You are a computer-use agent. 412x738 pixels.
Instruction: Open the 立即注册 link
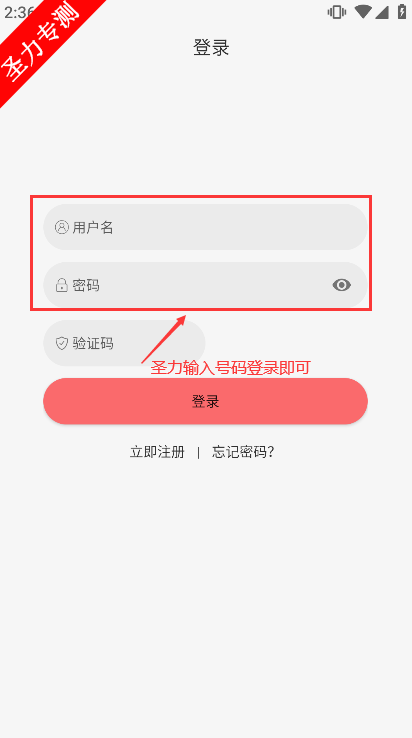coord(157,452)
